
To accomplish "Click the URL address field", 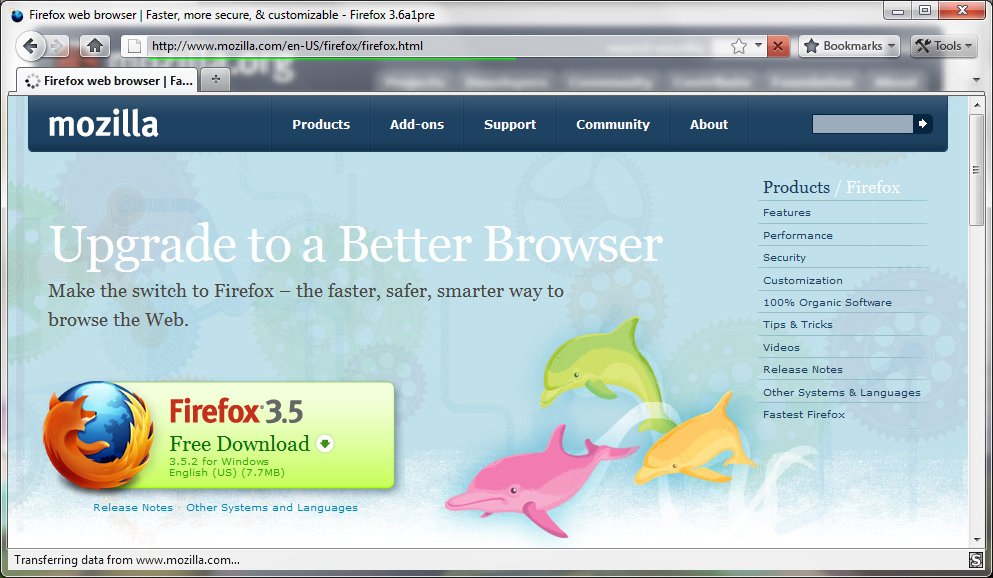I will coord(437,46).
